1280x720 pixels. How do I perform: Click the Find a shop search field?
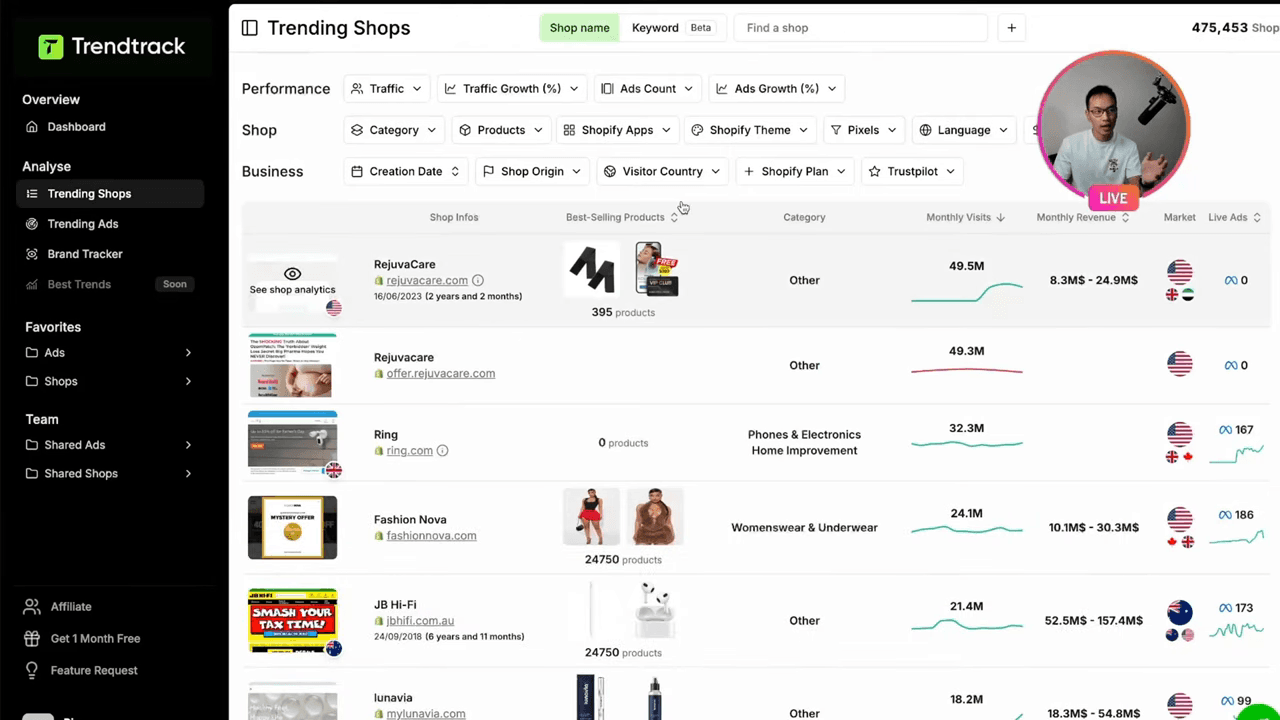click(860, 27)
